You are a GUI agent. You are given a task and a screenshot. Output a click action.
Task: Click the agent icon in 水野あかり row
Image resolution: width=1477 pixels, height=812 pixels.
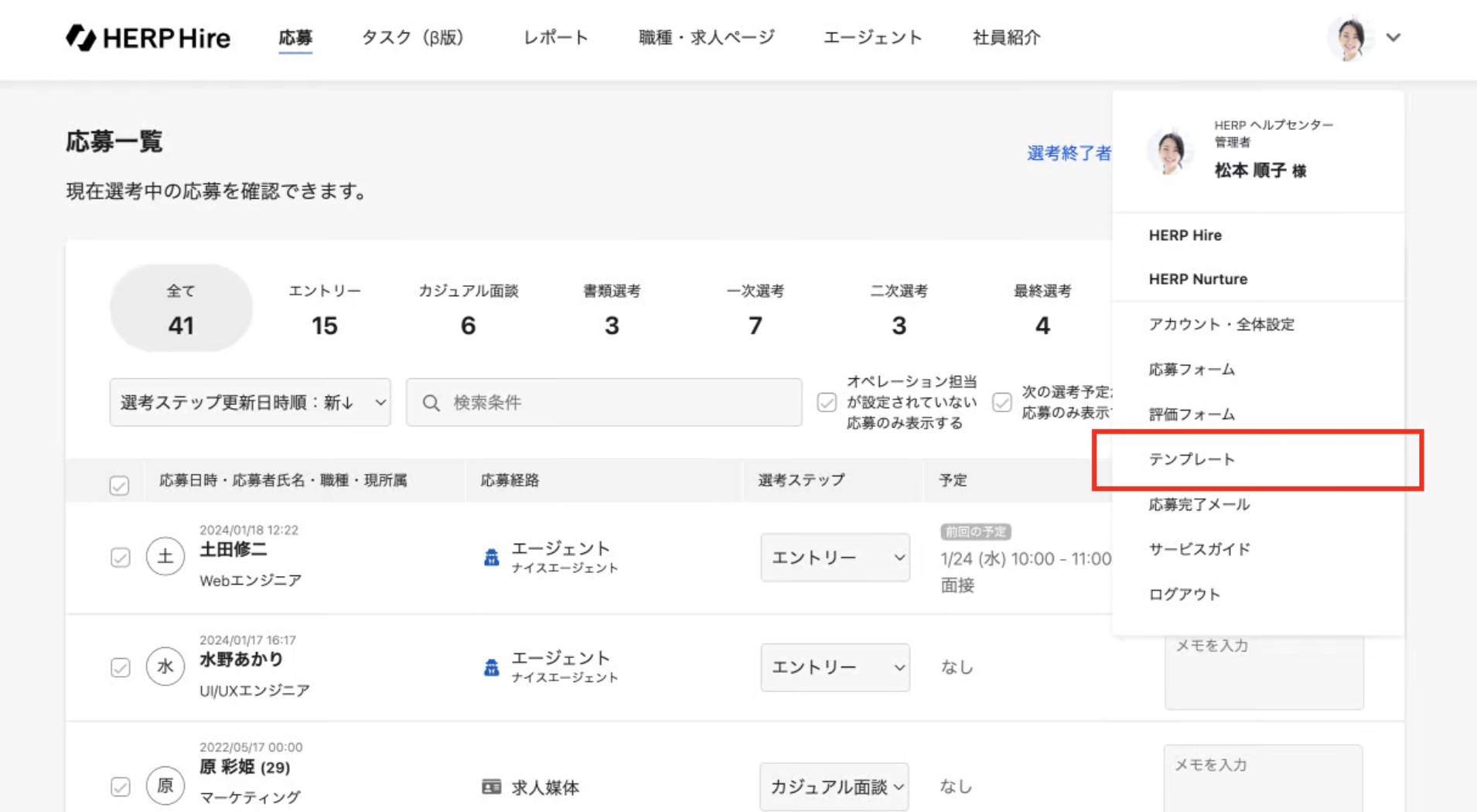[x=491, y=667]
